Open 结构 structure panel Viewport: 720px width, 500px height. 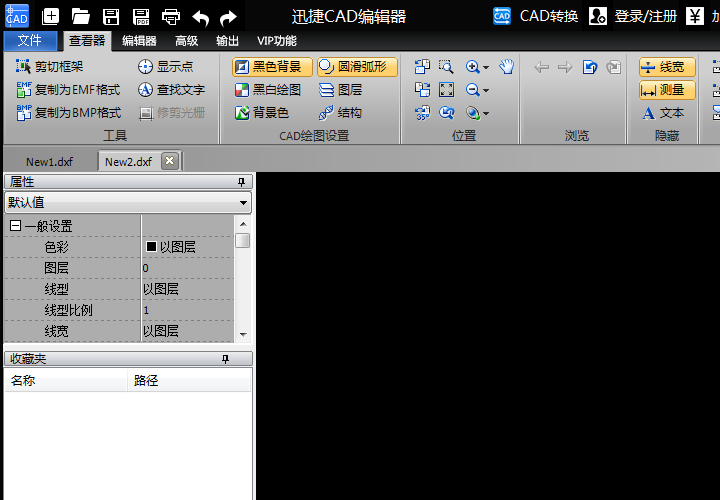point(340,112)
